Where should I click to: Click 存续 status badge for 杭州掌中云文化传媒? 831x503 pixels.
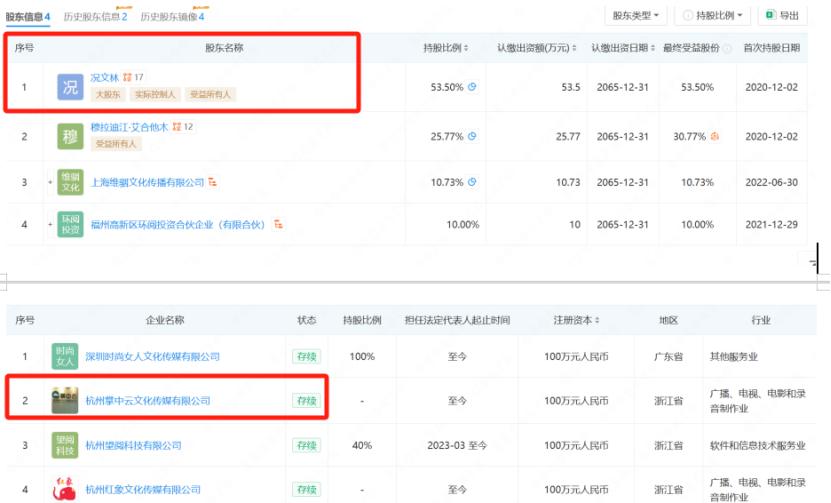coord(306,401)
